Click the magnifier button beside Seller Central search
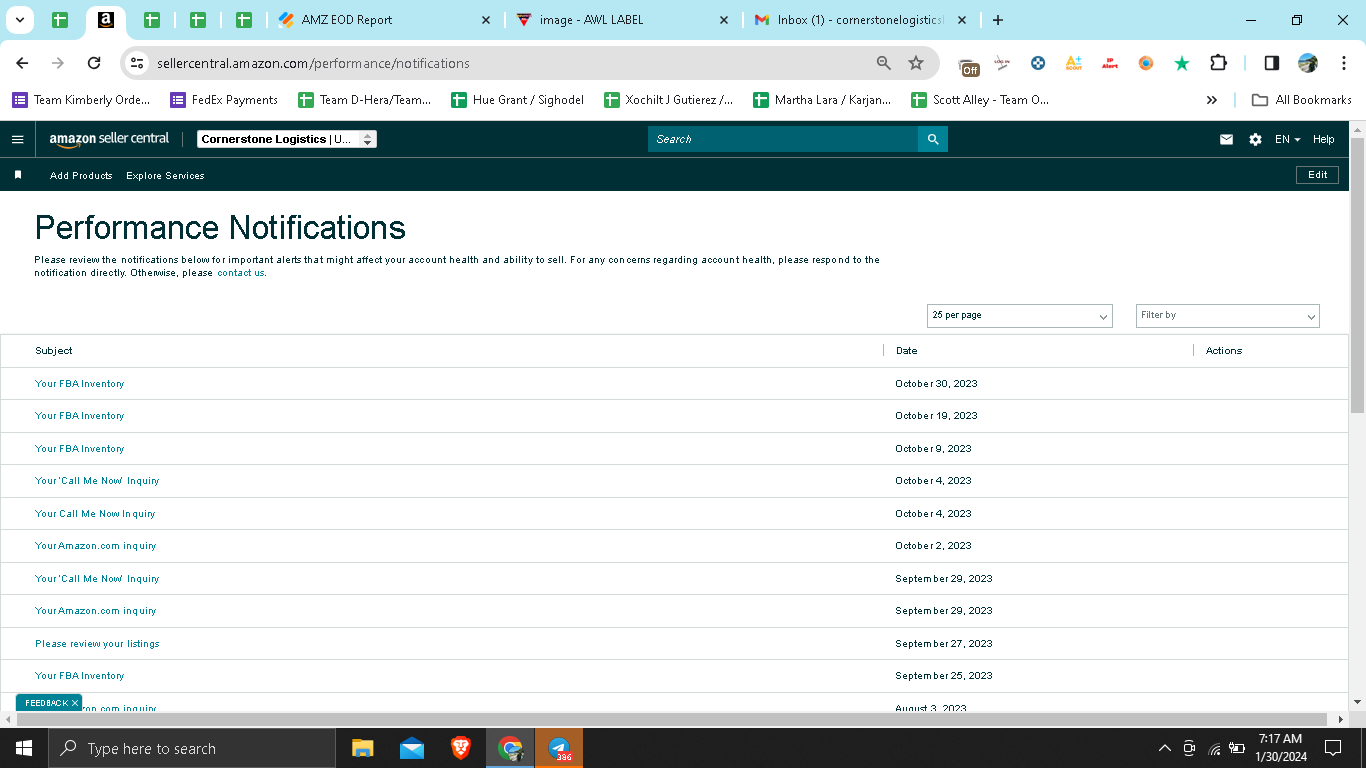Viewport: 1366px width, 768px height. click(x=933, y=139)
